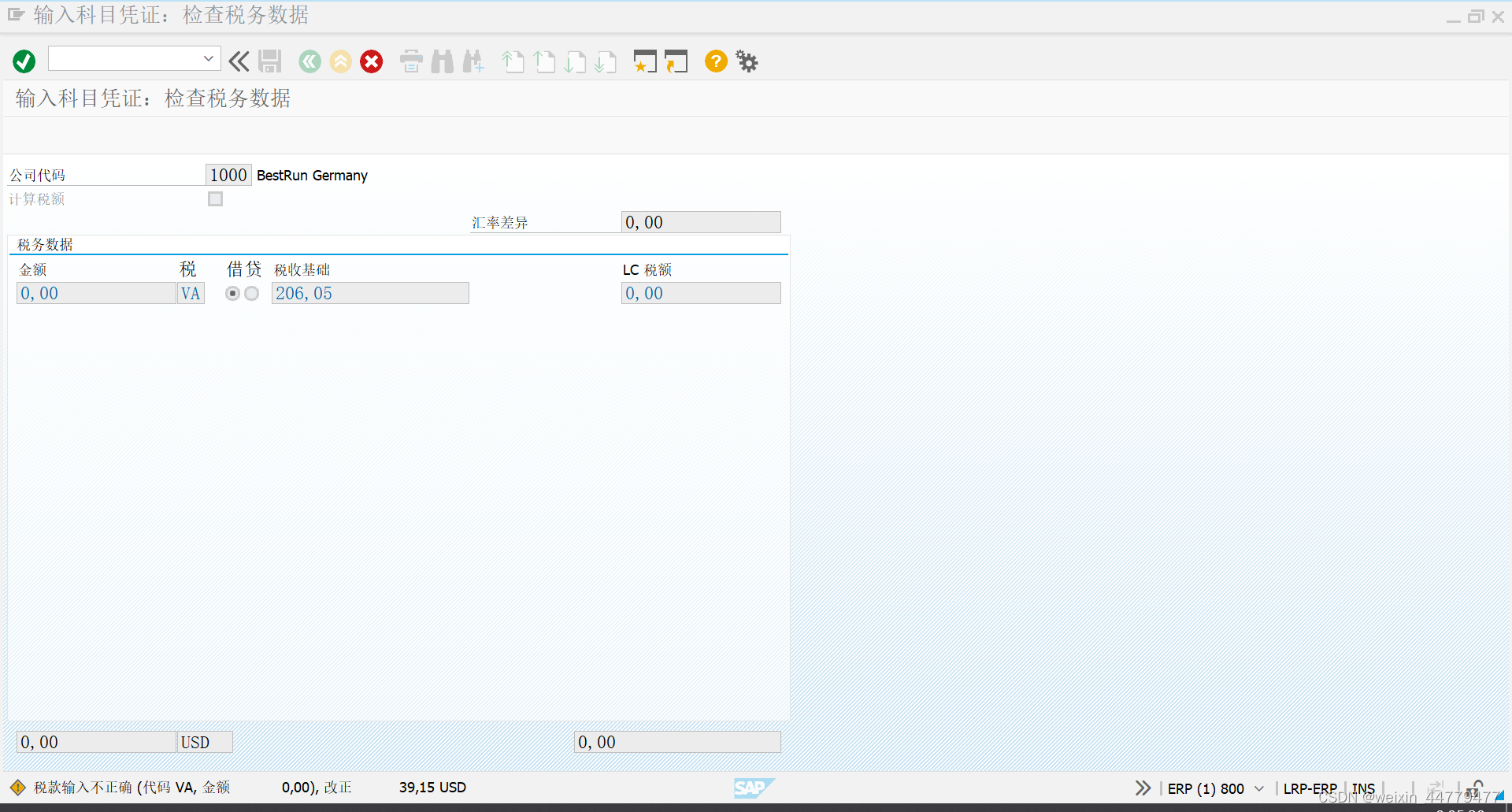
Task: Open Find with the binoculars icon
Action: click(443, 61)
